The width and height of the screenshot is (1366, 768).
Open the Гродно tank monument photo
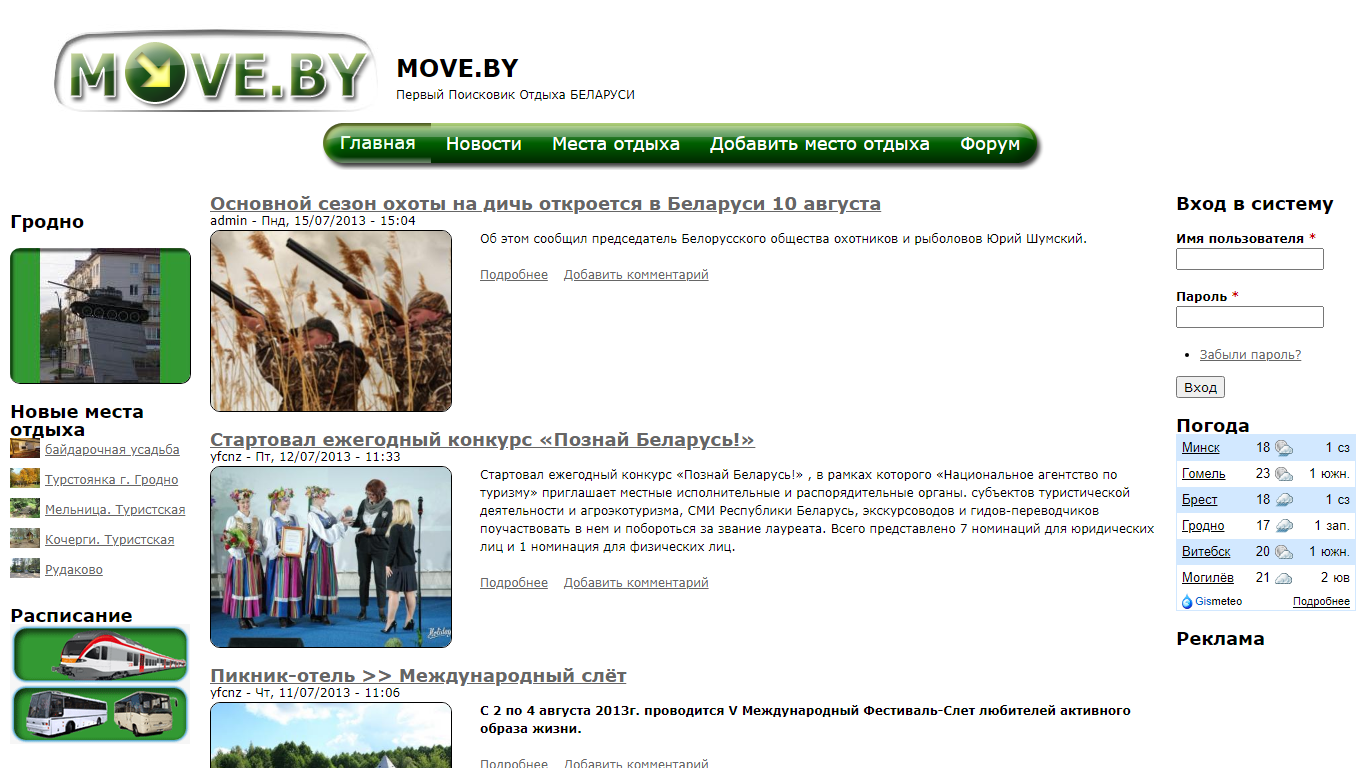100,316
